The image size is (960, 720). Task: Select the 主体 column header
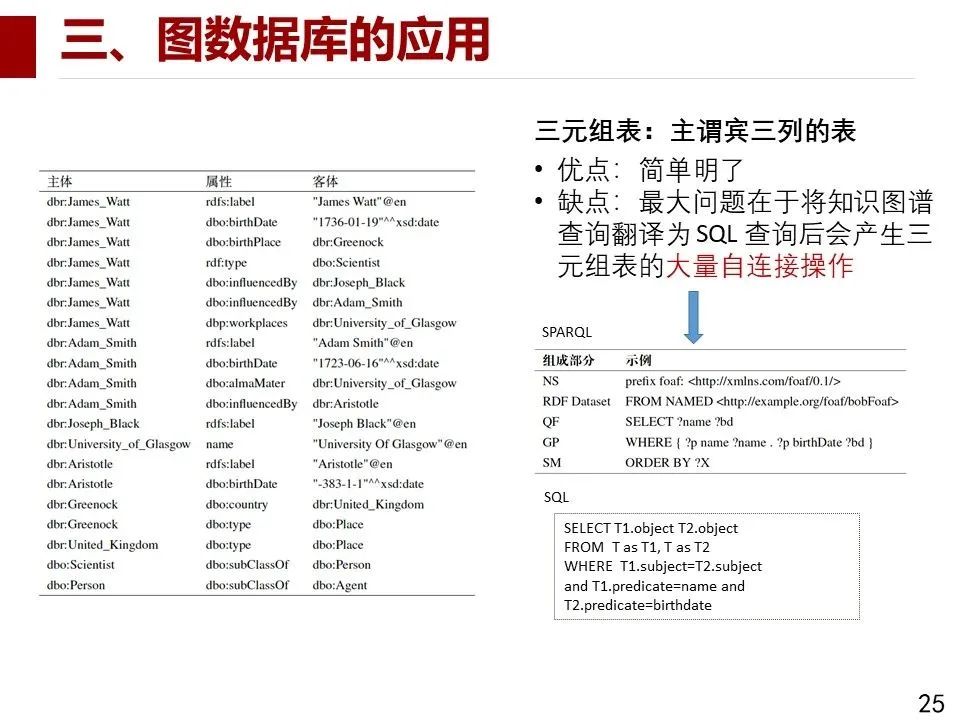pyautogui.click(x=55, y=182)
